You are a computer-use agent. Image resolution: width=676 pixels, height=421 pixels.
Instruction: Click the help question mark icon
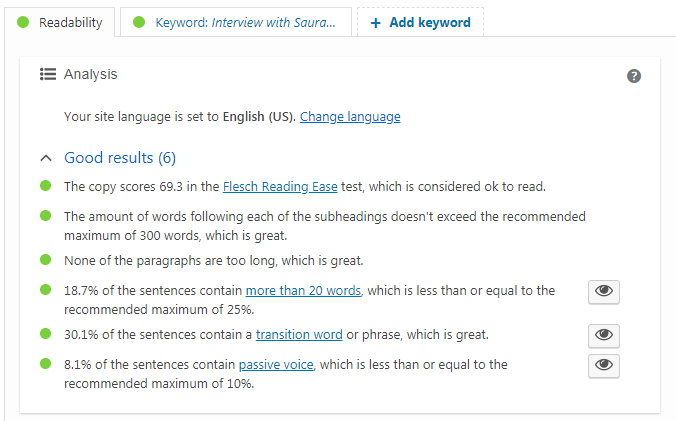click(x=633, y=76)
